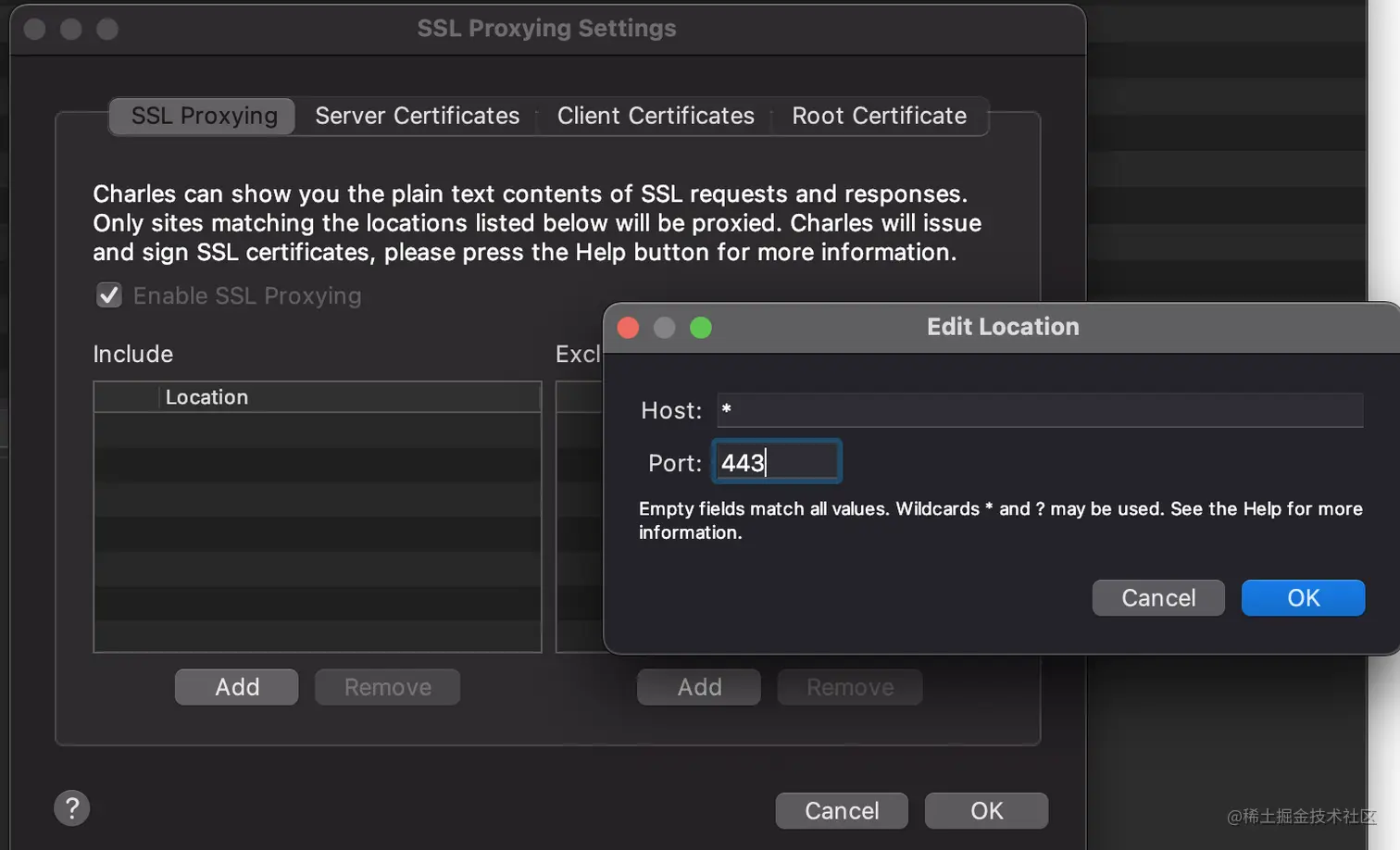Viewport: 1400px width, 850px height.
Task: Focus the Host input field
Action: pyautogui.click(x=1040, y=410)
